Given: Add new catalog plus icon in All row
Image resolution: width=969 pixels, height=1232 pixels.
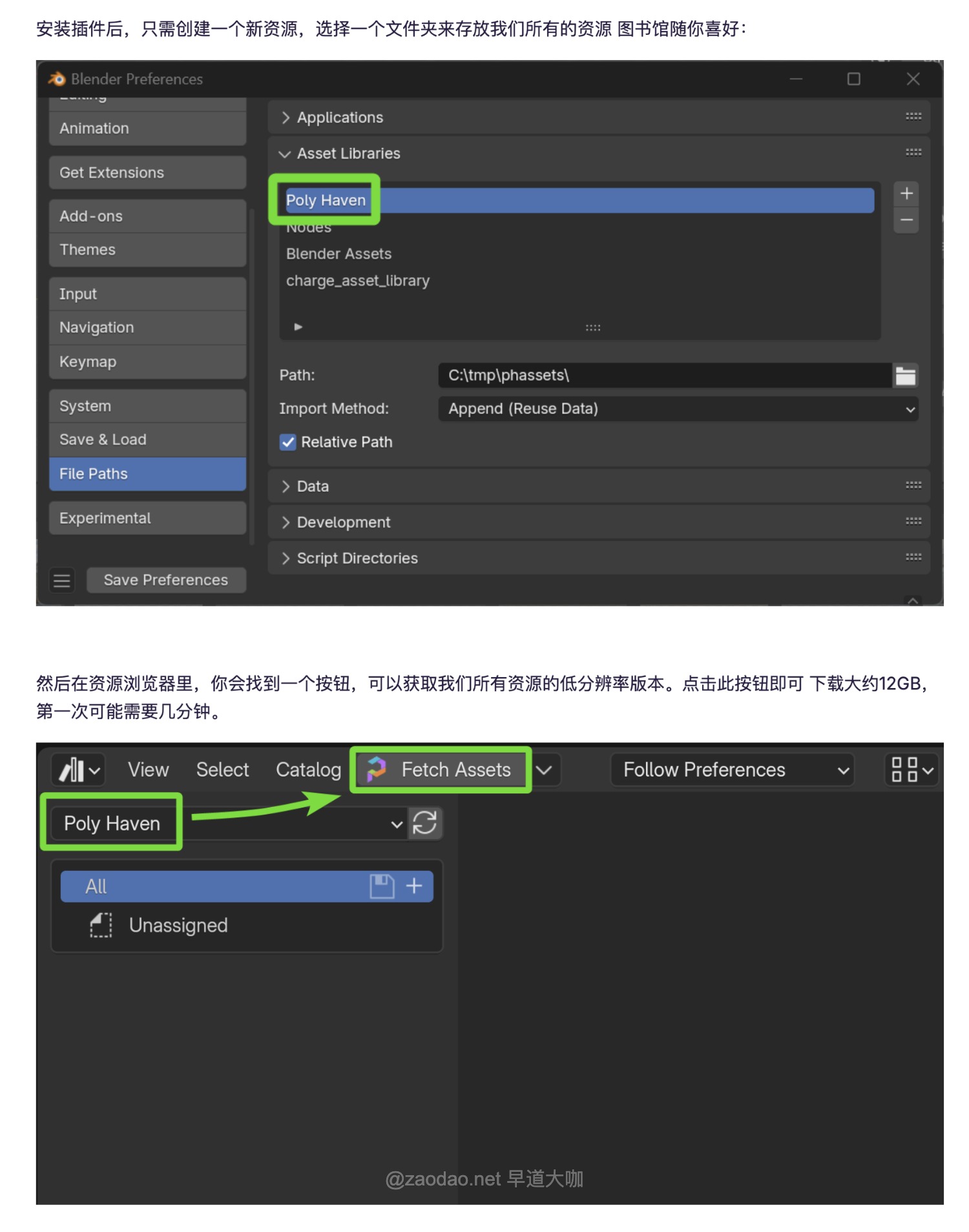Looking at the screenshot, I should [413, 886].
